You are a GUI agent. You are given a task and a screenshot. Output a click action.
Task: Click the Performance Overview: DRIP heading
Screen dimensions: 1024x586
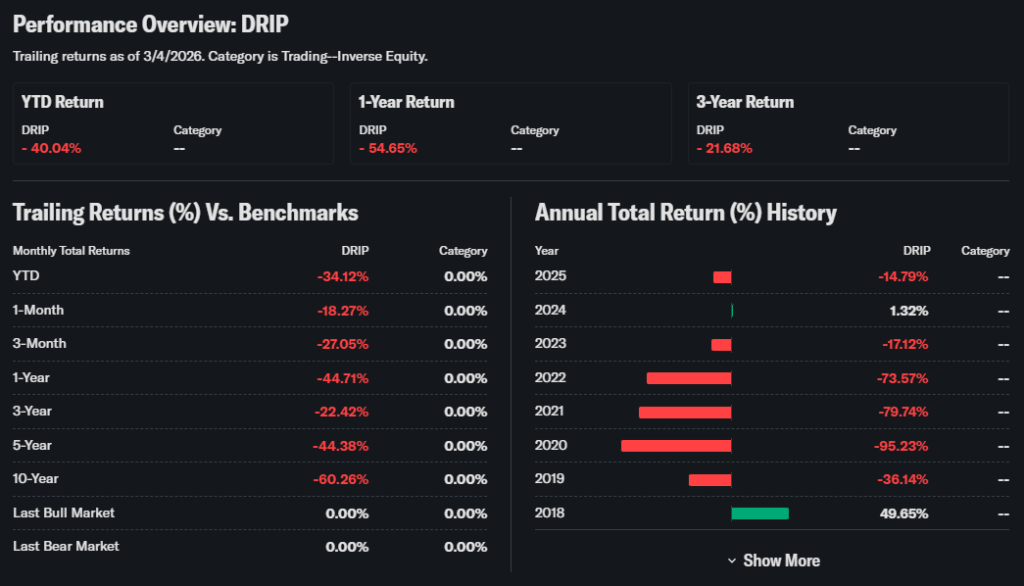coord(151,24)
